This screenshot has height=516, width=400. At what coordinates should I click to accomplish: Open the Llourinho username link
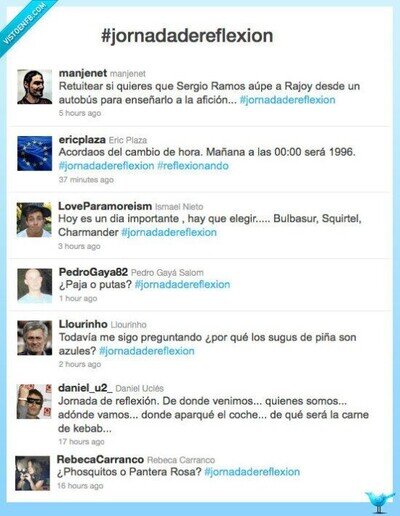point(83,324)
